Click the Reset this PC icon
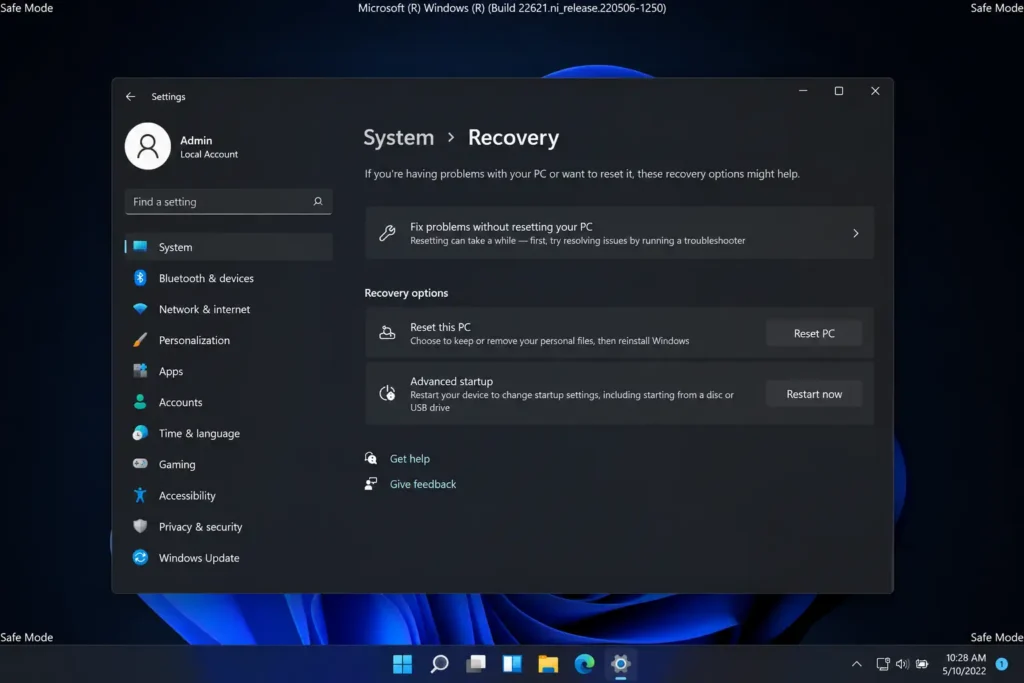The image size is (1024, 683). click(x=387, y=333)
